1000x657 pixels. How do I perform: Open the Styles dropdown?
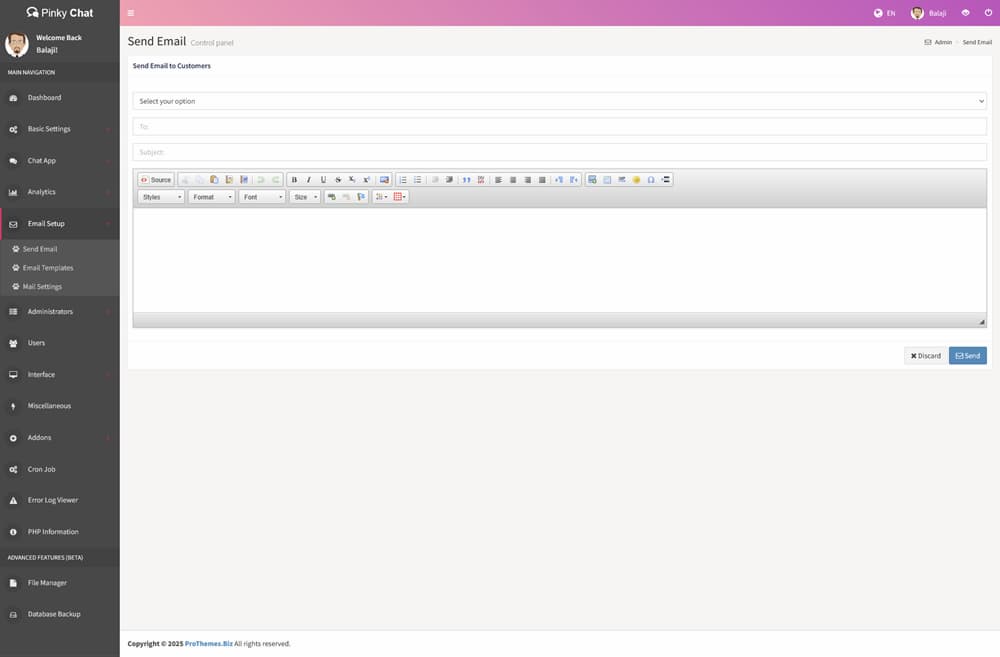(161, 197)
